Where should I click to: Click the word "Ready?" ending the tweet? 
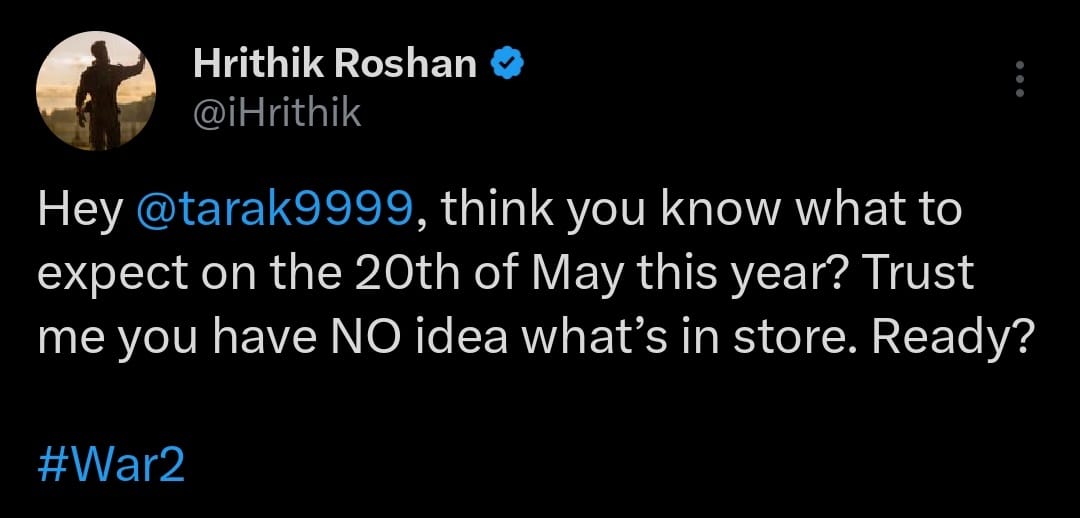pyautogui.click(x=951, y=339)
